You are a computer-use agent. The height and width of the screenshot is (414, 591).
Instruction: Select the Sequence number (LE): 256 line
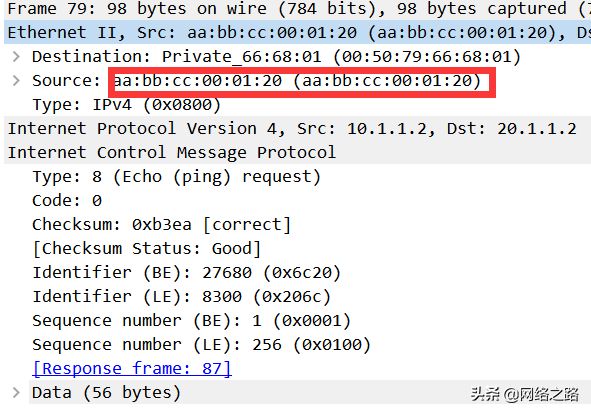point(202,345)
